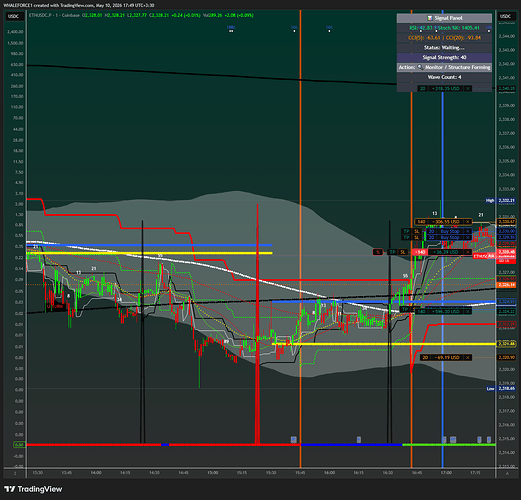Close the 20 order showing +318.35 USD
Viewport: 521px width, 500px height.
(468, 88)
